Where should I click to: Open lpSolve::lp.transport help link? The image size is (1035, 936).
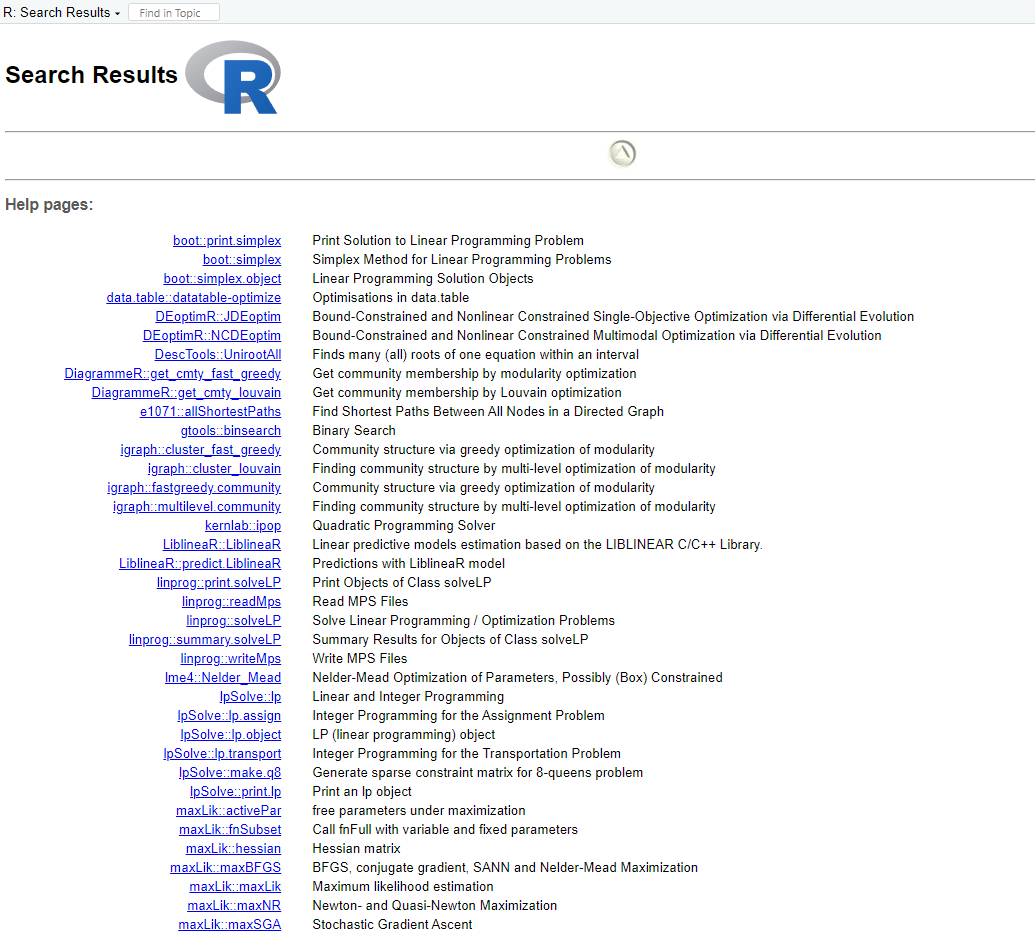pos(222,754)
